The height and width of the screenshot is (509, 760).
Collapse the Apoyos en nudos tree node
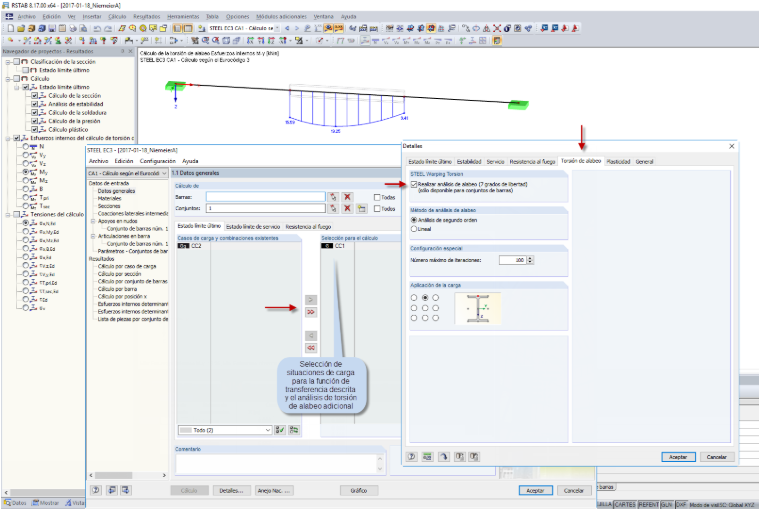[93, 221]
